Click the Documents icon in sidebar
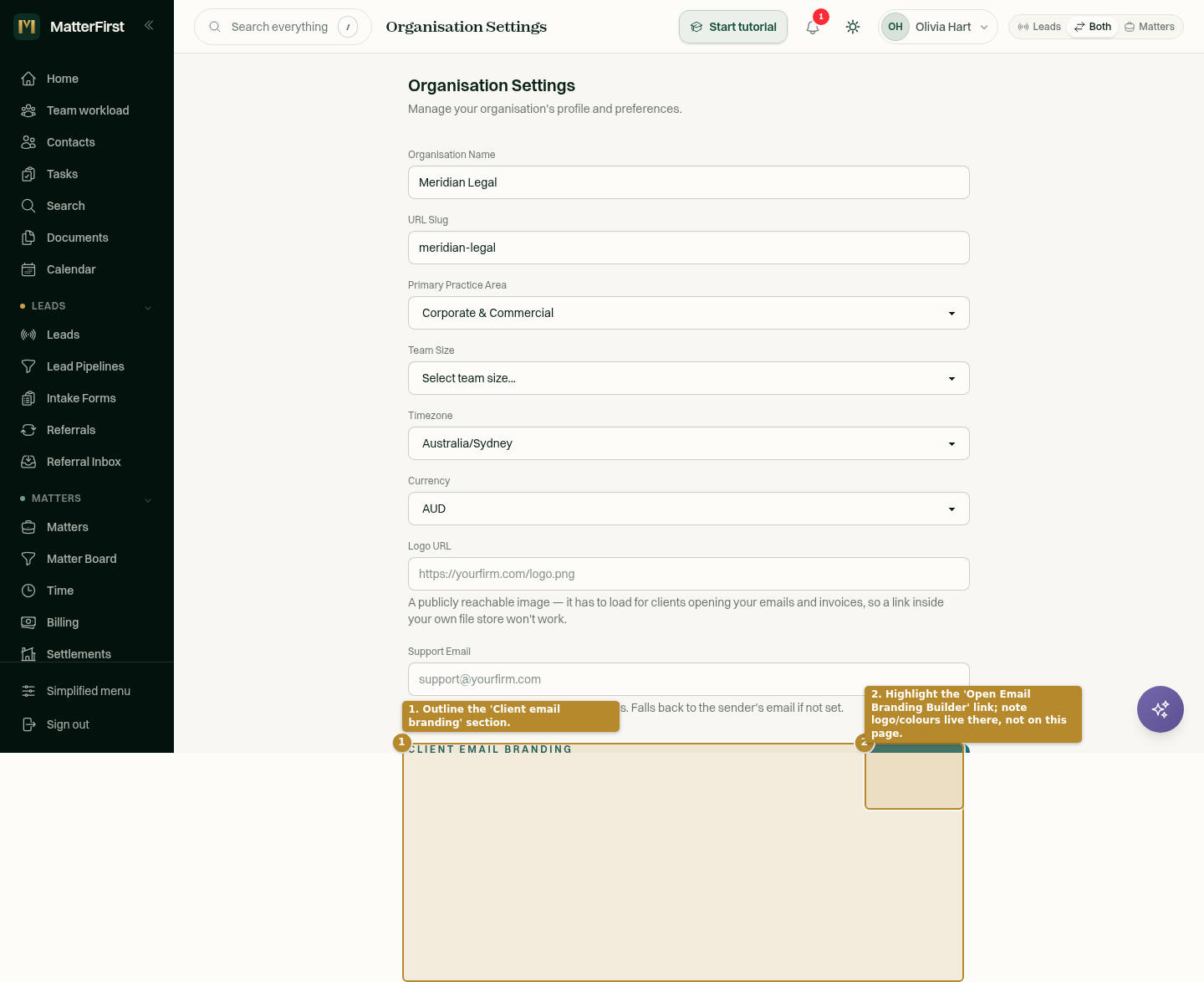The image size is (1204, 982). 28,238
